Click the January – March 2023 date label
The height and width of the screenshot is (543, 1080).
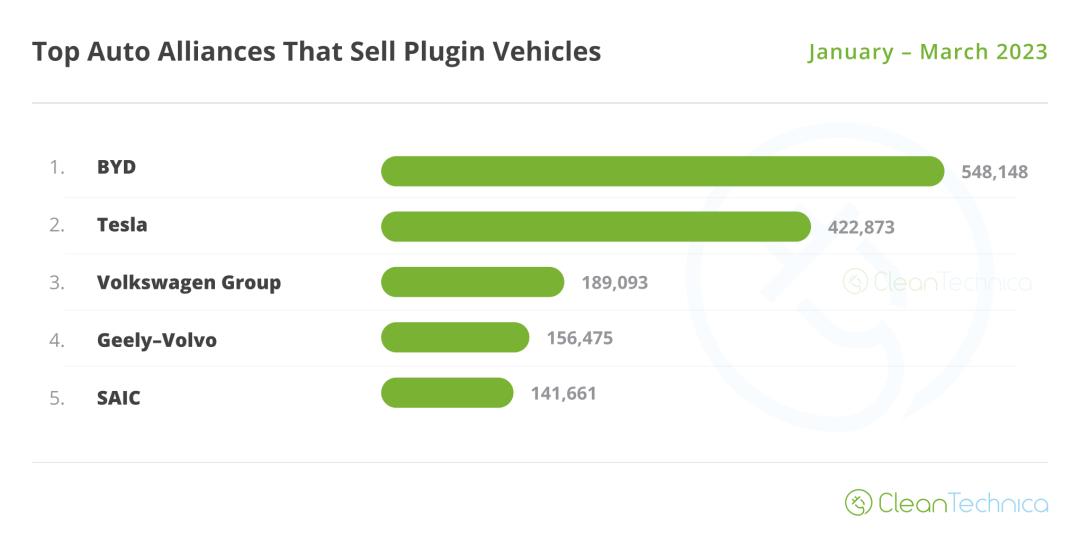click(928, 51)
